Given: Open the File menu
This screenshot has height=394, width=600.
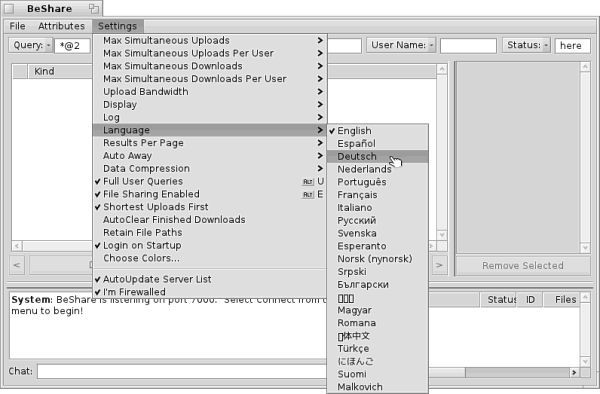Looking at the screenshot, I should [18, 26].
